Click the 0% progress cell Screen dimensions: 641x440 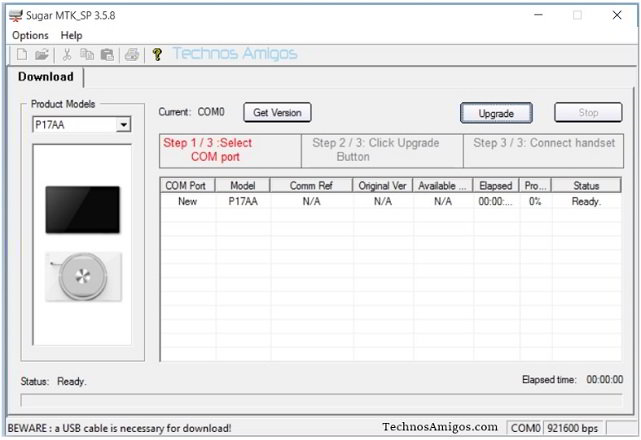point(535,201)
